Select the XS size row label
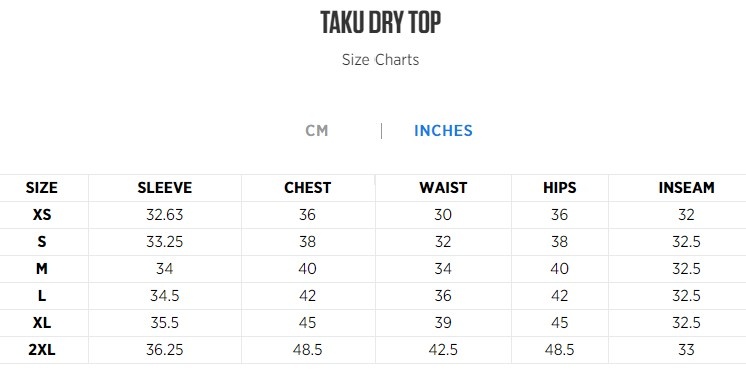This screenshot has height=372, width=746. (42, 215)
